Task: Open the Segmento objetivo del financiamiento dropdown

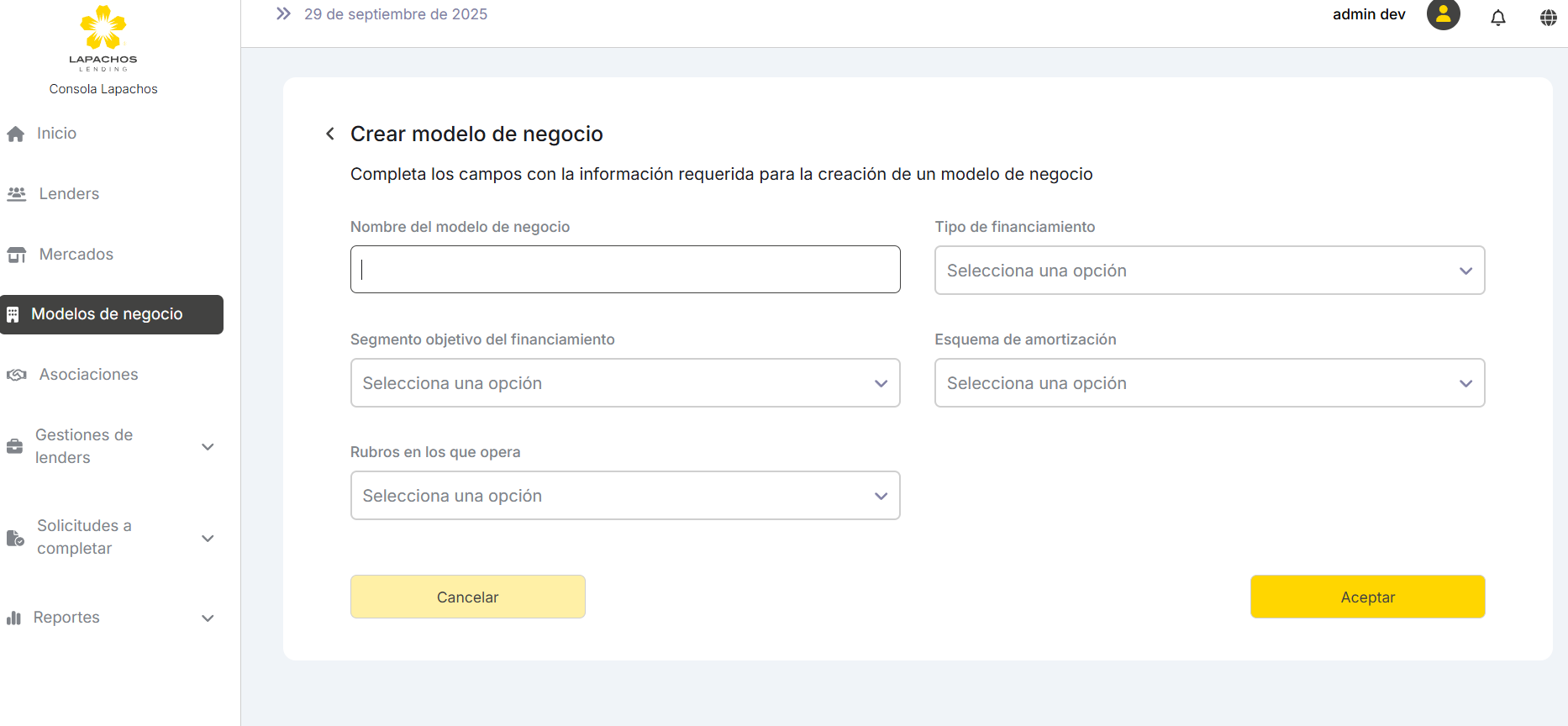Action: click(x=624, y=383)
